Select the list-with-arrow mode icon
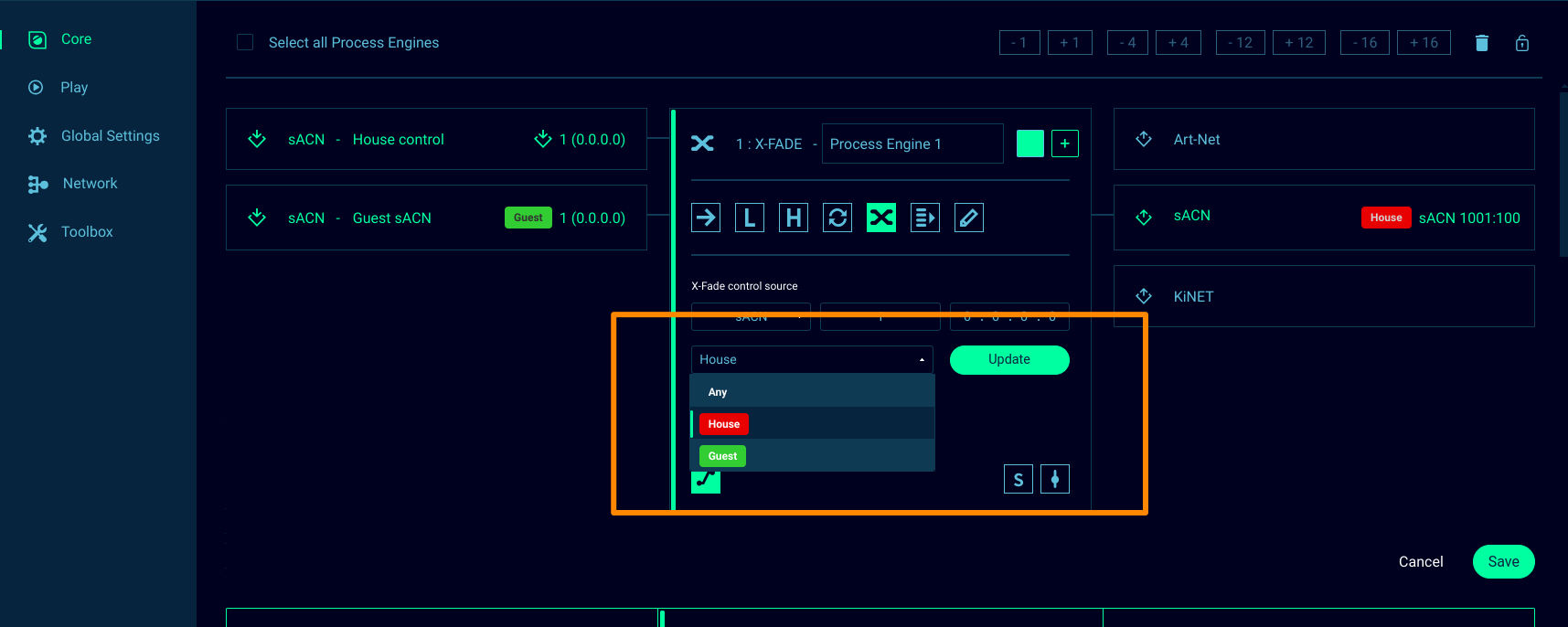The image size is (1568, 627). click(925, 218)
